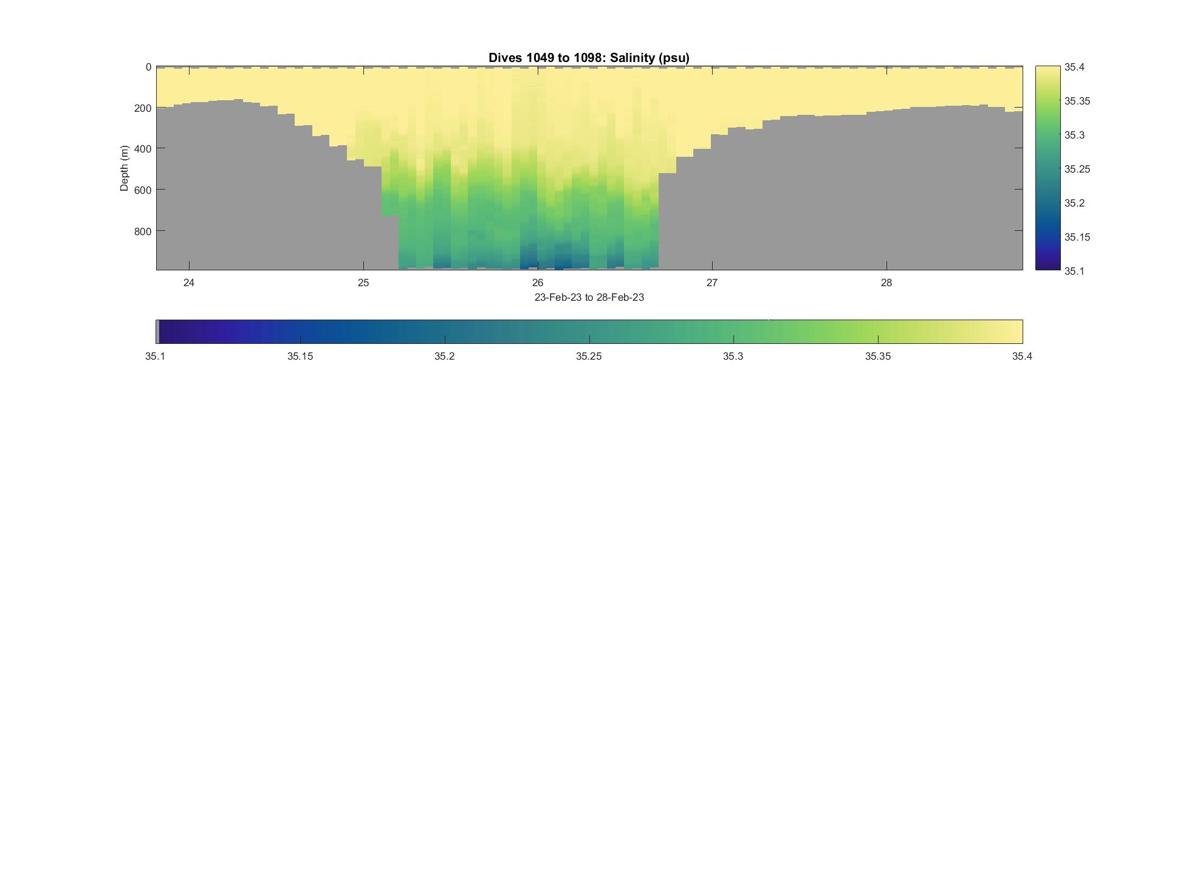Click horizontal colorbar label 35.3
Screen dimensions: 1200x885
(x=734, y=356)
